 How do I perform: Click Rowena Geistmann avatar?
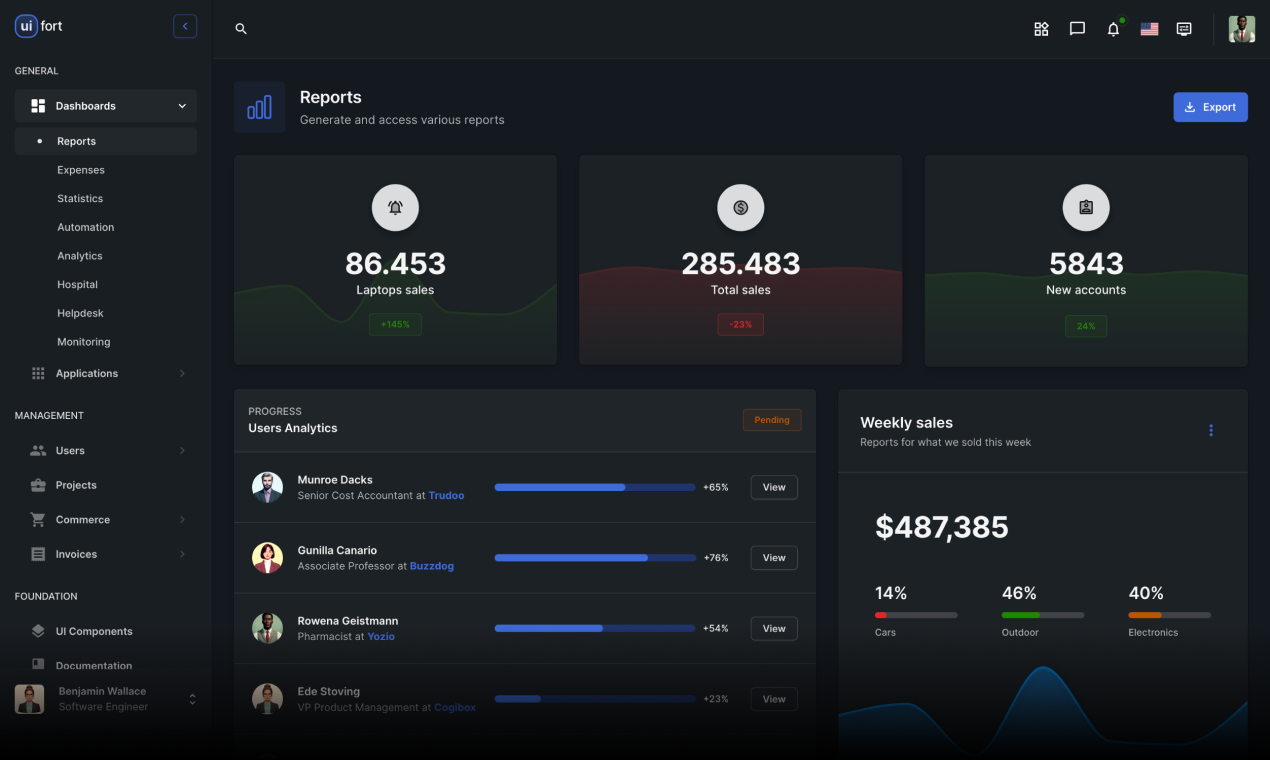267,628
